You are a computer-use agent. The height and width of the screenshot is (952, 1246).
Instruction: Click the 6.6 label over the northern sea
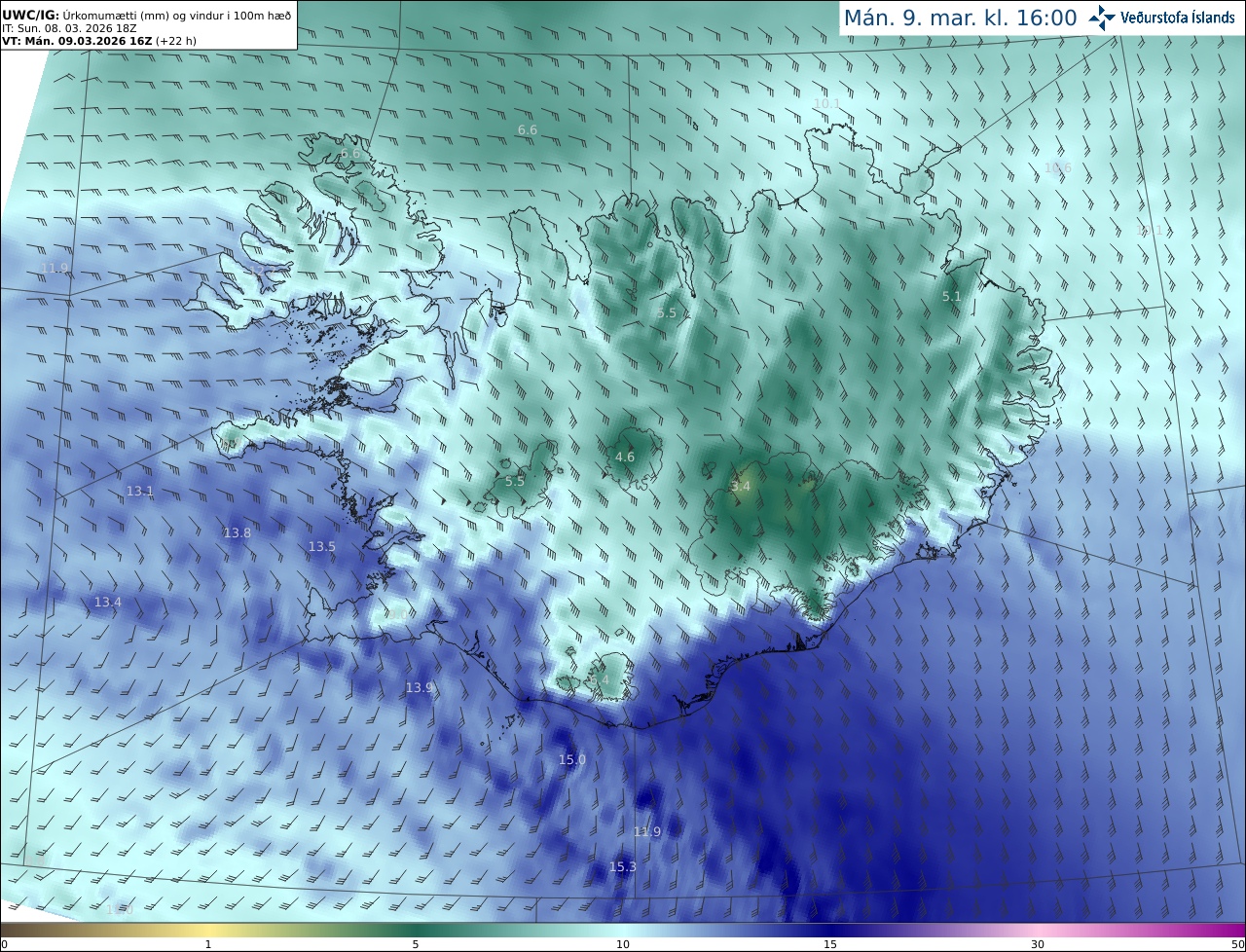528,130
